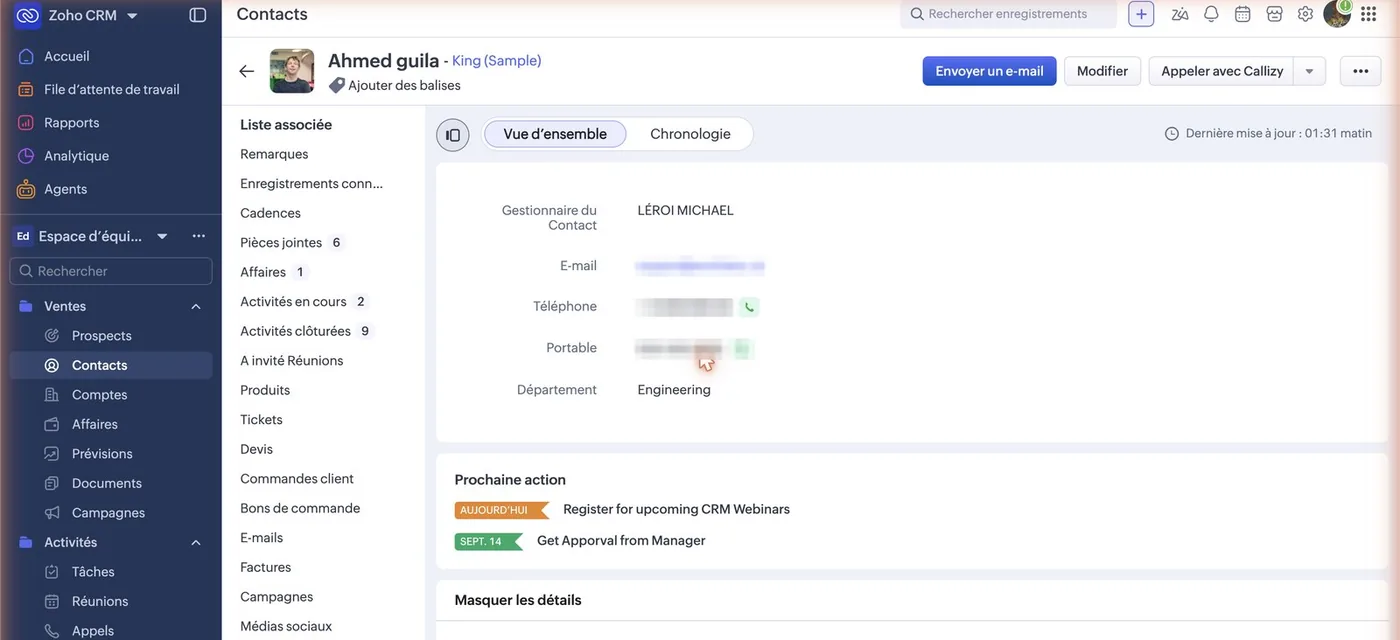Click the Zoho CRM logo icon
1400x640 pixels.
[x=28, y=15]
